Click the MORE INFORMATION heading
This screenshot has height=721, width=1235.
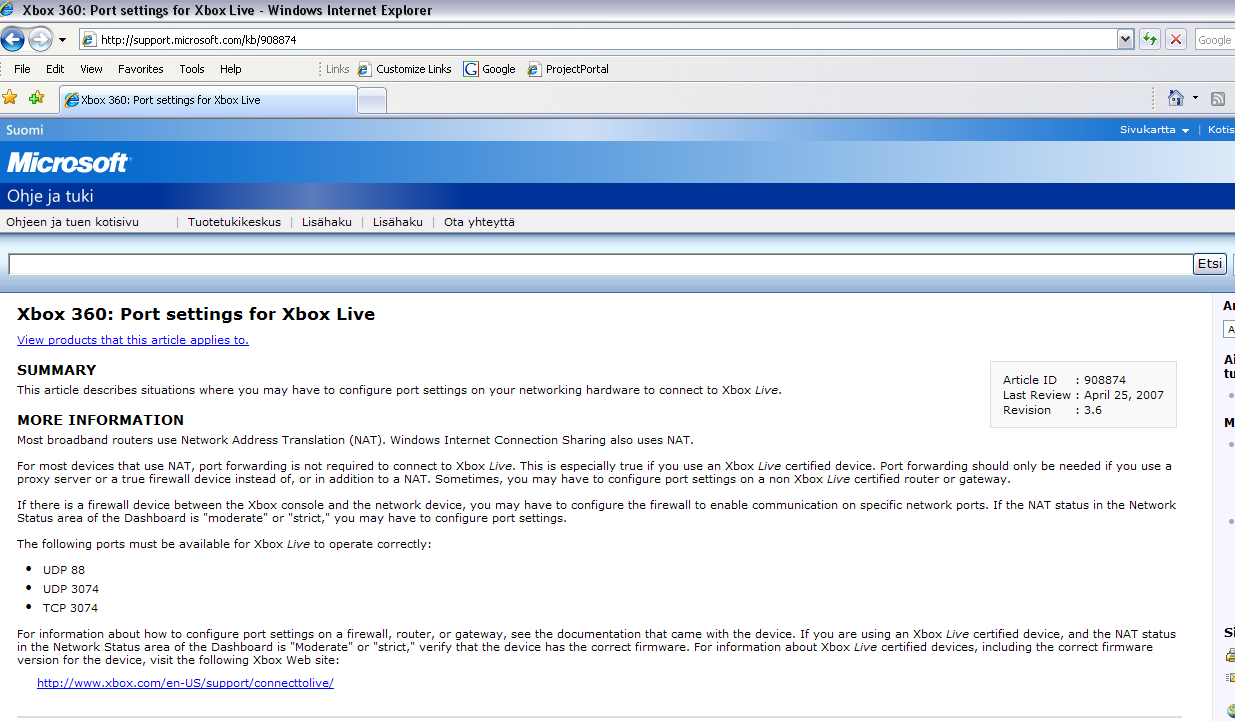tap(101, 420)
